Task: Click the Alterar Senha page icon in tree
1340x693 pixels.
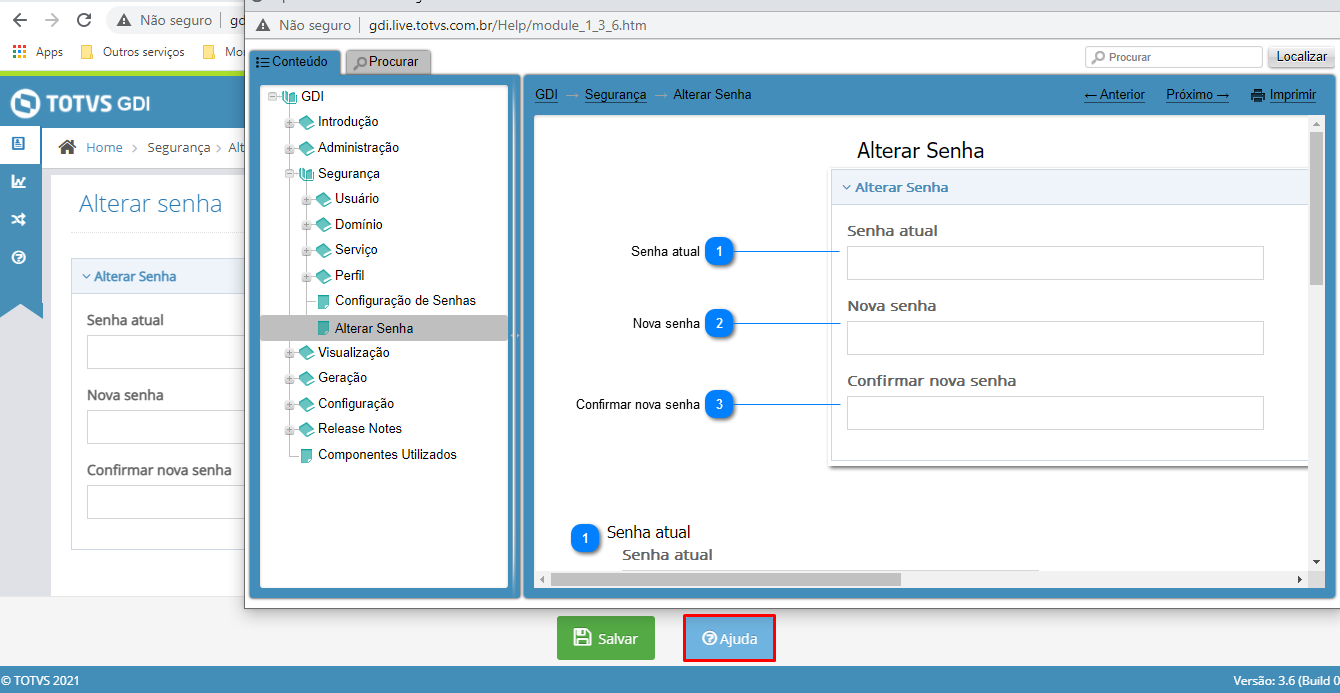Action: pyautogui.click(x=323, y=328)
